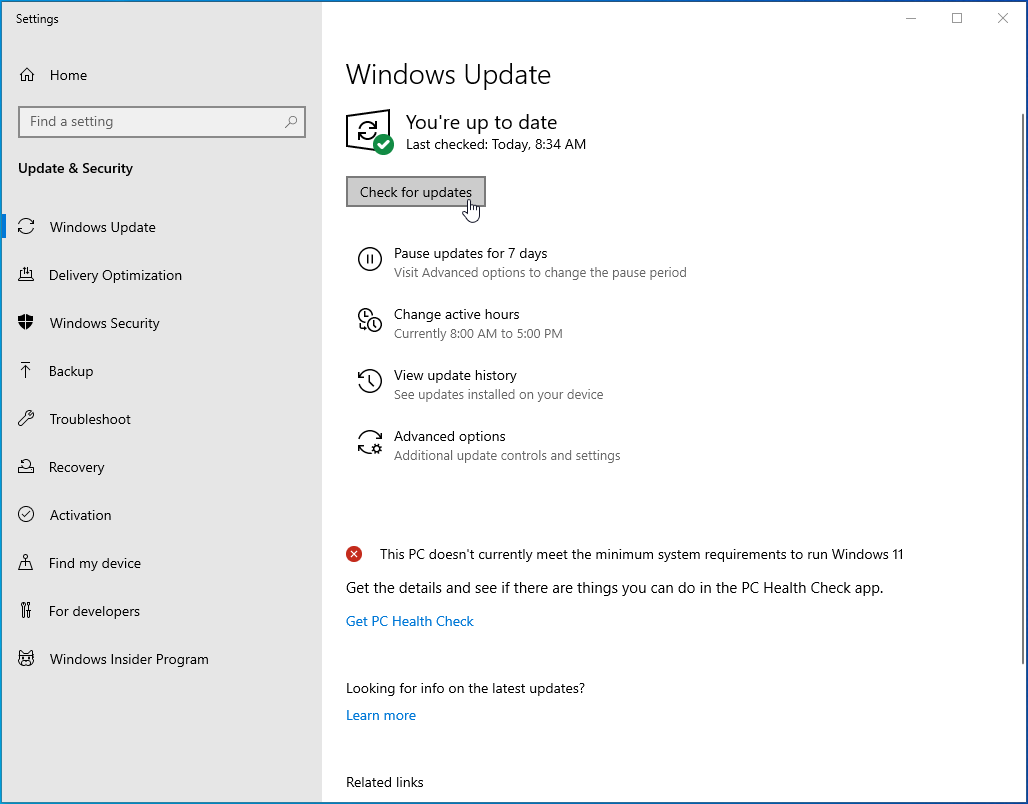This screenshot has width=1028, height=804.
Task: Open Advanced options text
Action: pyautogui.click(x=450, y=436)
